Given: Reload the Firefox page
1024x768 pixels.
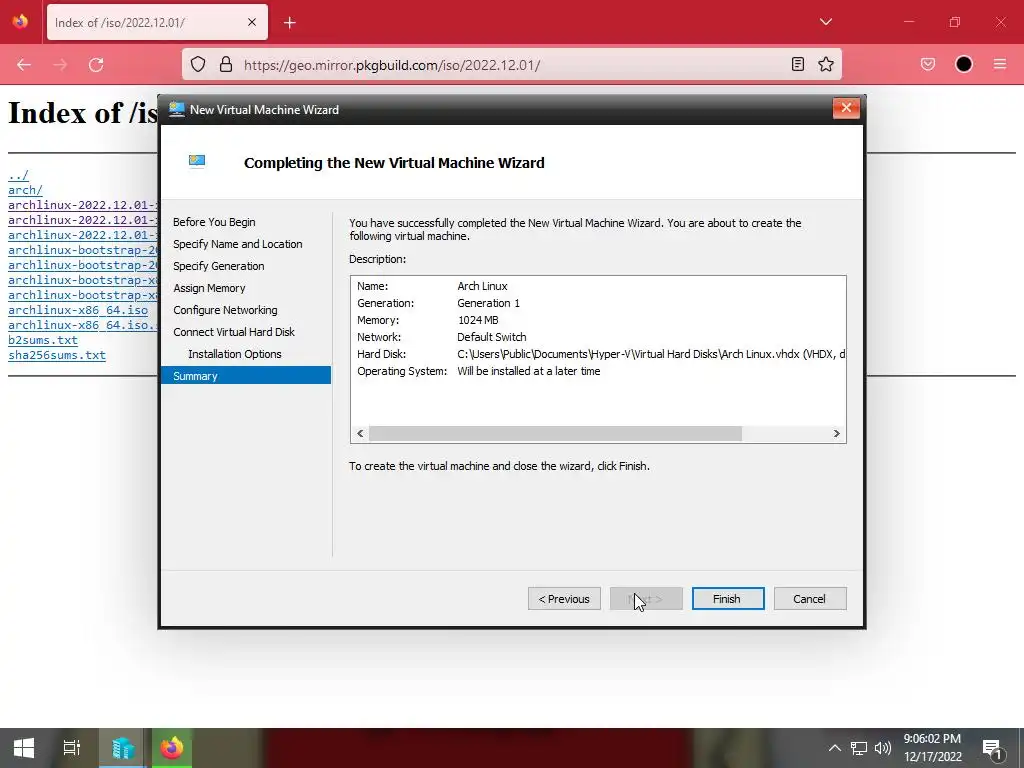Looking at the screenshot, I should point(96,65).
